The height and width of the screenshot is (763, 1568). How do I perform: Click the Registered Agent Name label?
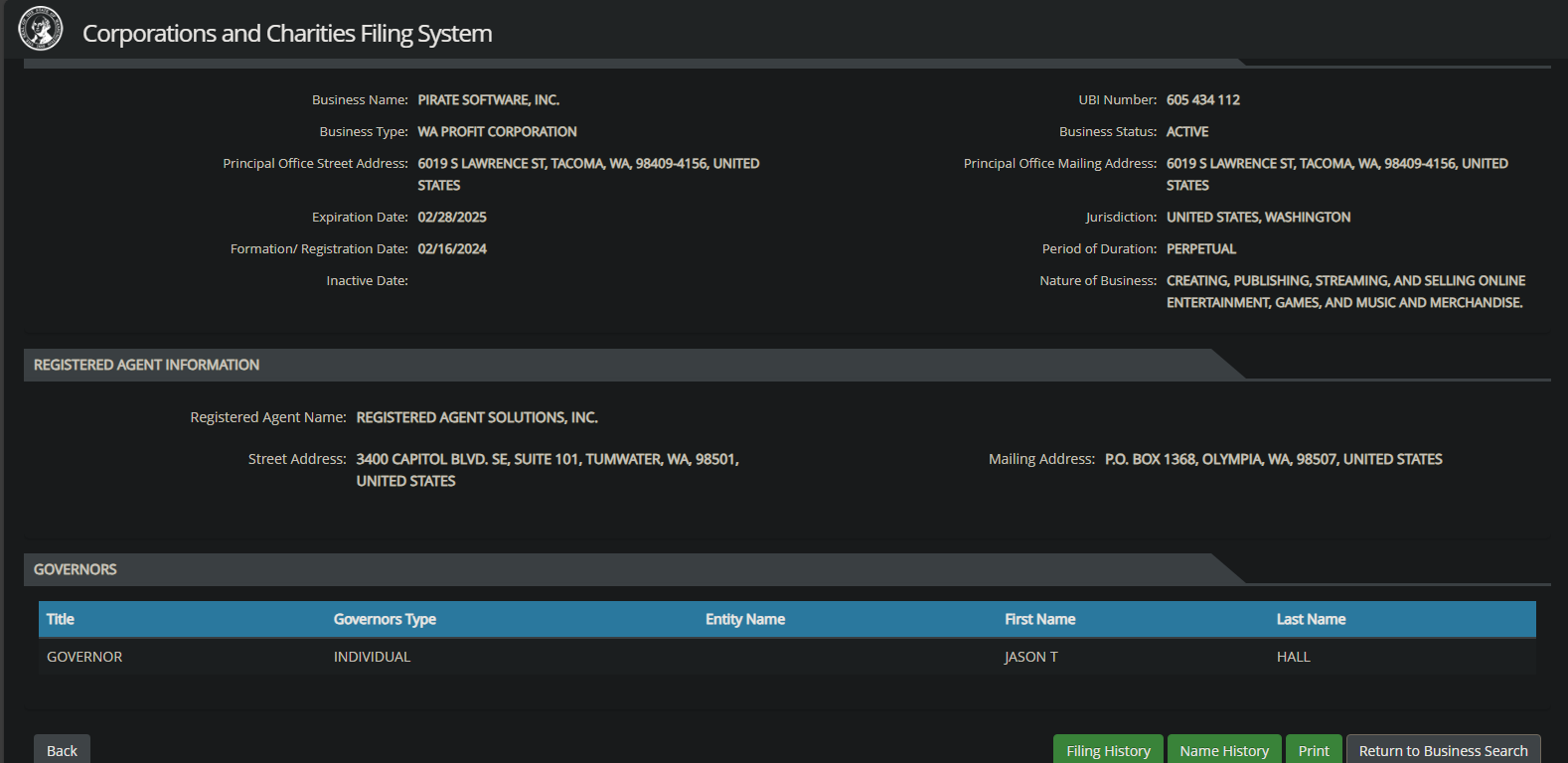click(268, 417)
